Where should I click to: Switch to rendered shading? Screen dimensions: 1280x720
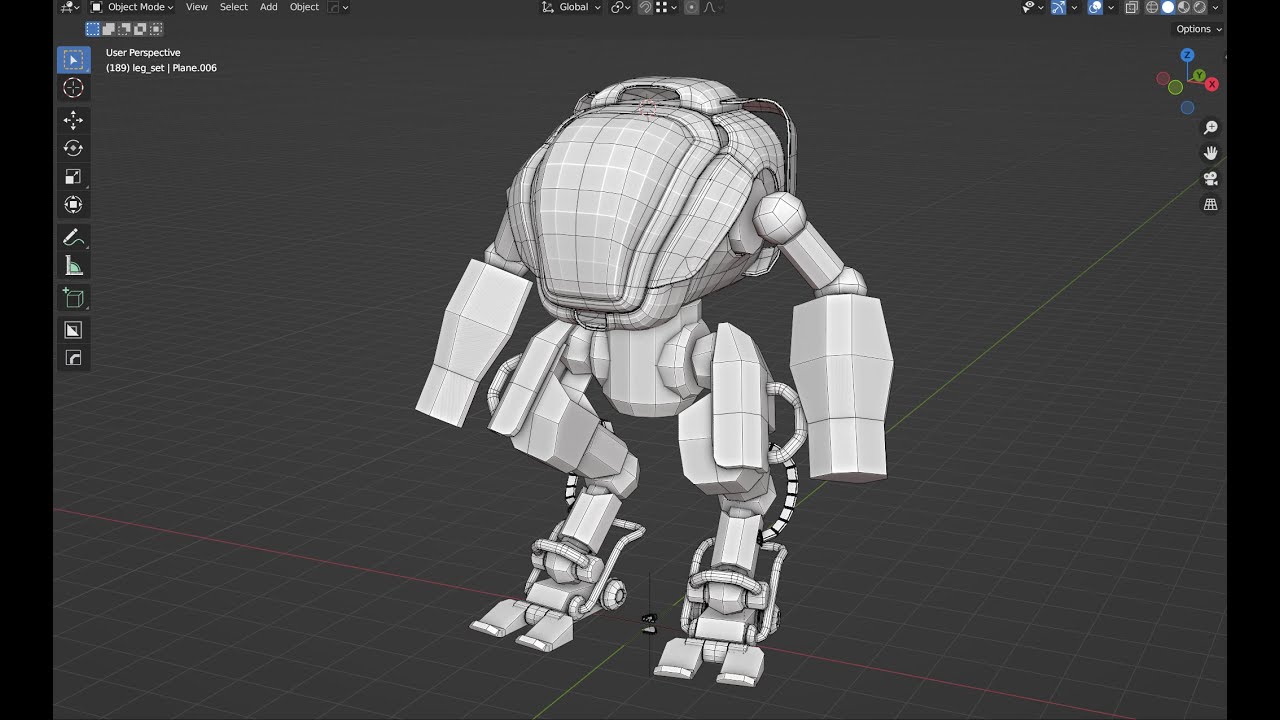pos(1199,7)
